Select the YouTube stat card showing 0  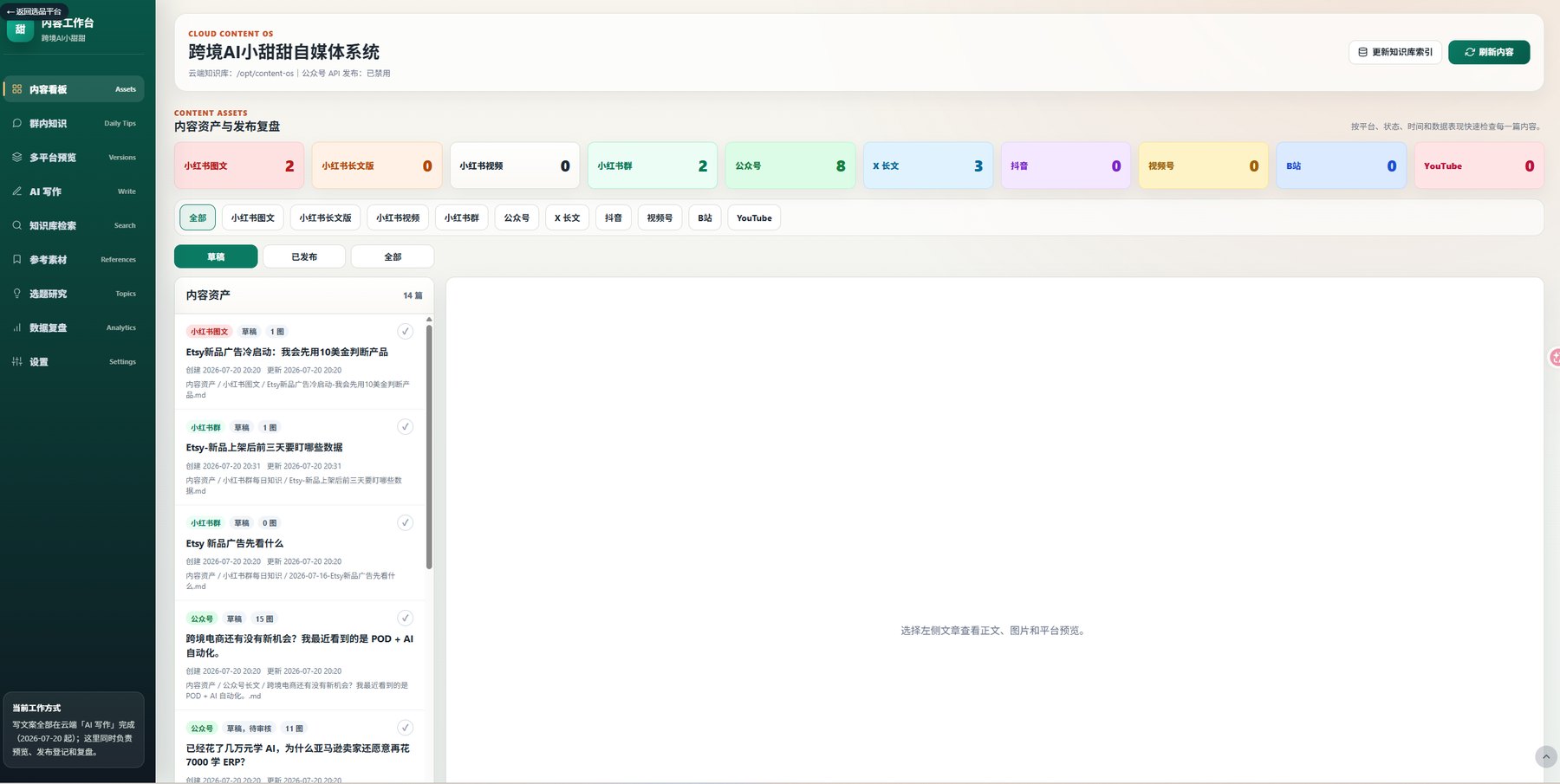pos(1479,165)
